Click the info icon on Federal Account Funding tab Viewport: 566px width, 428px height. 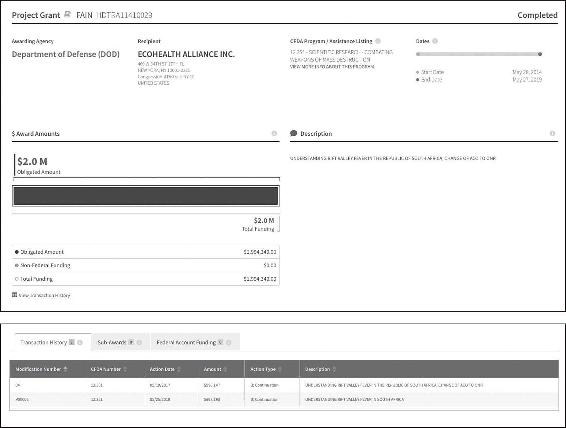click(228, 342)
